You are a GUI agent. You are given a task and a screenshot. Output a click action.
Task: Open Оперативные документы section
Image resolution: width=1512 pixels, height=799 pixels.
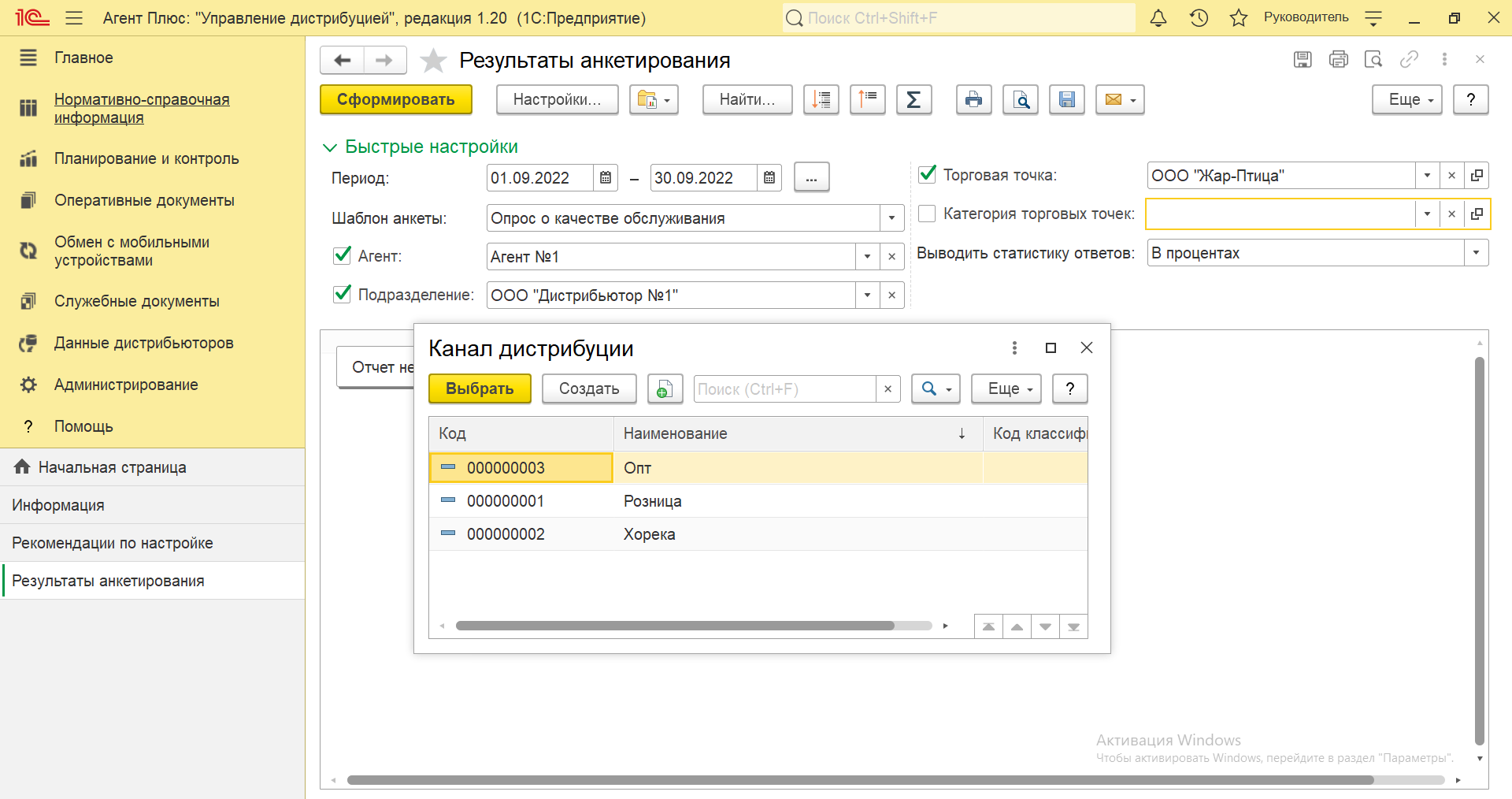pyautogui.click(x=144, y=200)
